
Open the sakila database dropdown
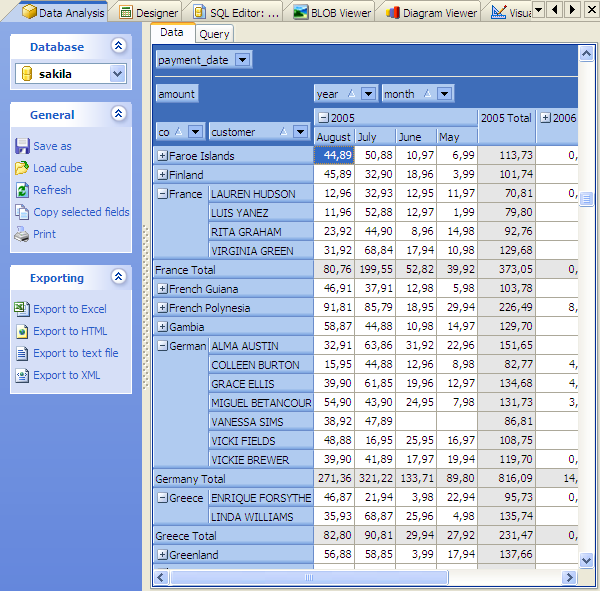coord(117,74)
